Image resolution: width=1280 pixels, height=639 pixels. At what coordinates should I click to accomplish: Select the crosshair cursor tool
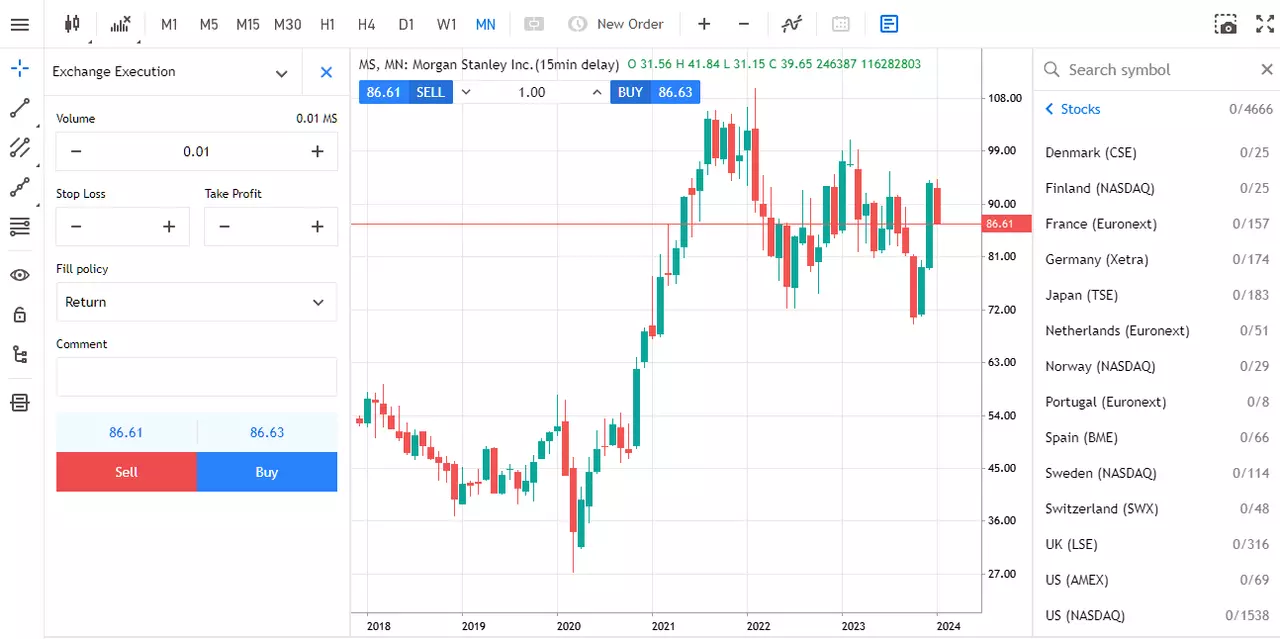(20, 69)
